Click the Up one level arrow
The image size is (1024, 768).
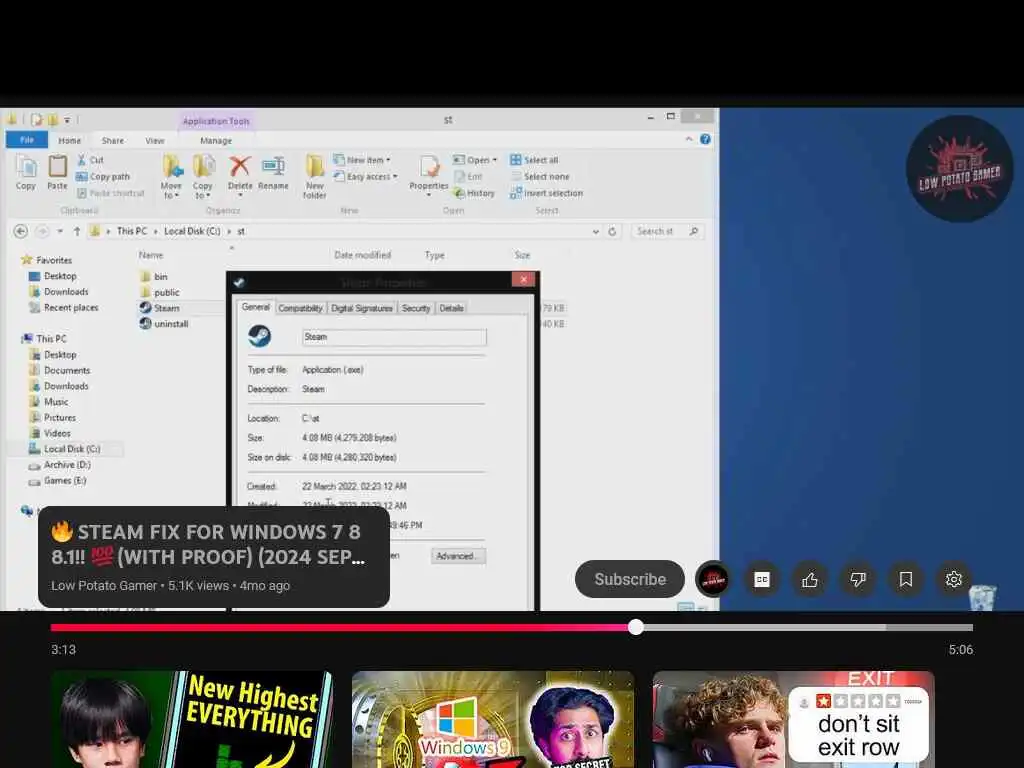pyautogui.click(x=77, y=231)
